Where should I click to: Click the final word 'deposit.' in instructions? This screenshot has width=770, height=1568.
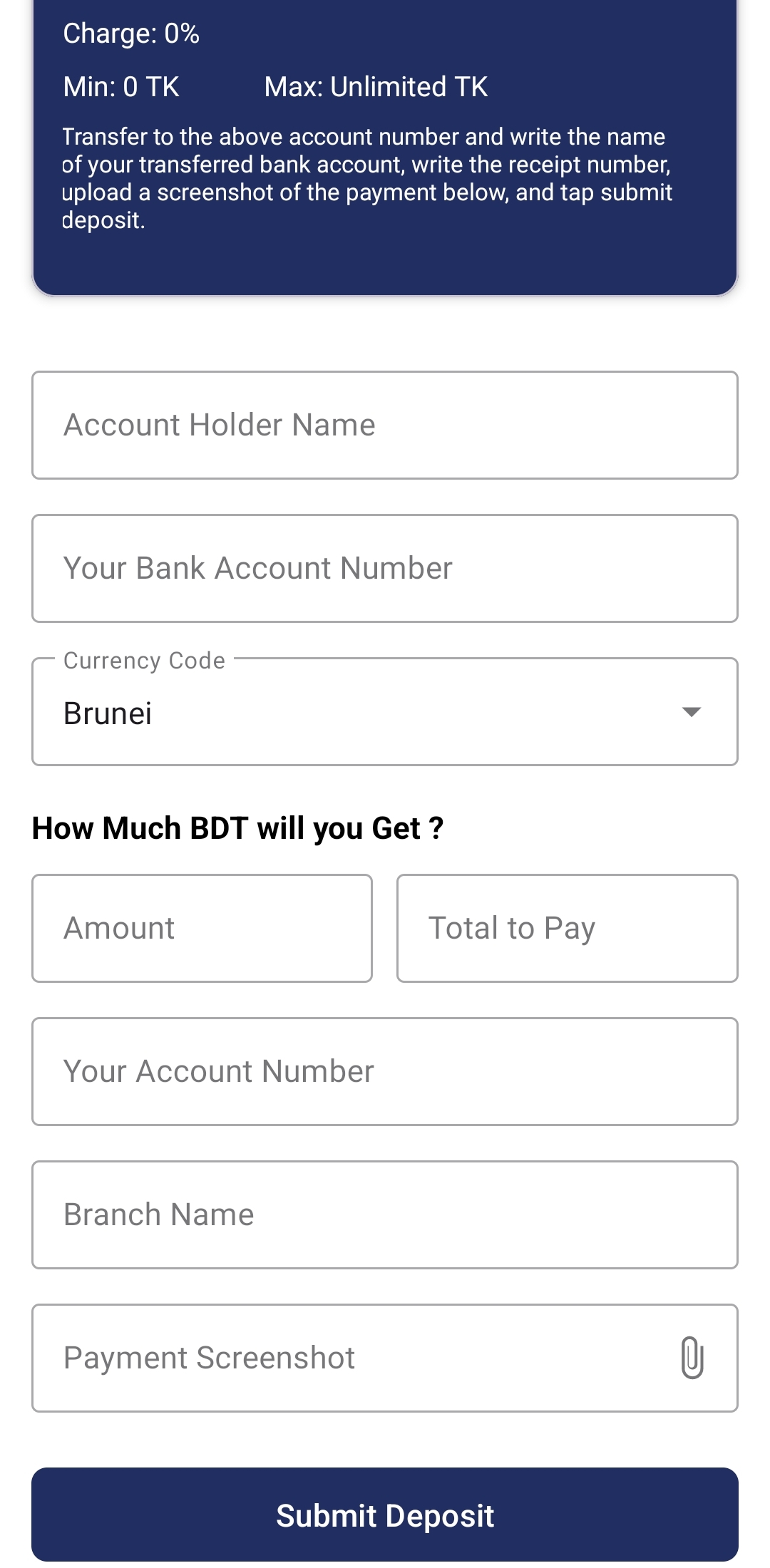(104, 220)
